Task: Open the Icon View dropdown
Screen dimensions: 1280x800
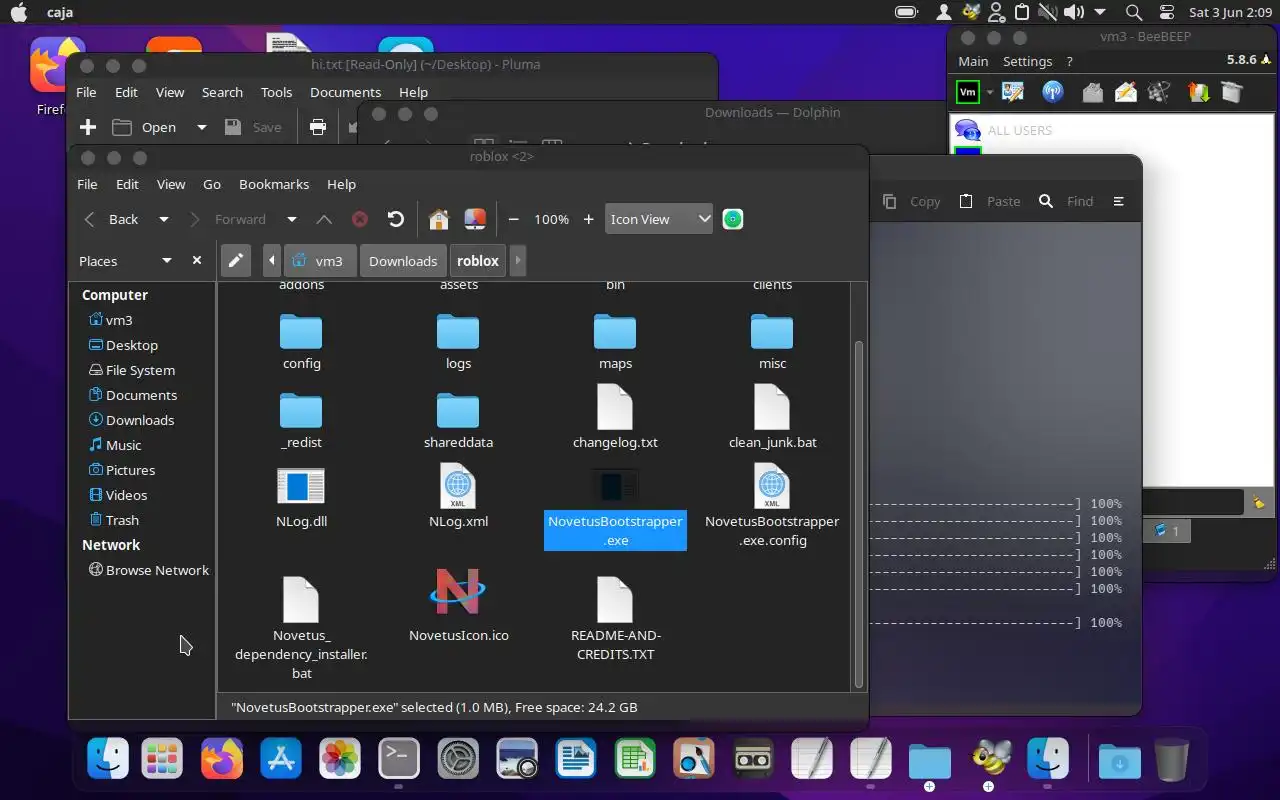Action: pyautogui.click(x=659, y=219)
